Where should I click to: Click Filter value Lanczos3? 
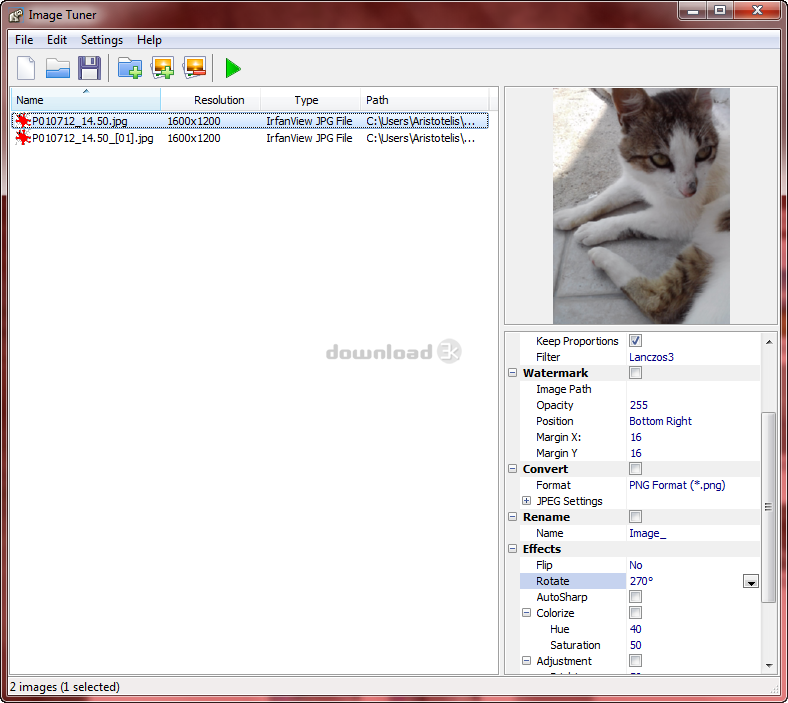[651, 357]
